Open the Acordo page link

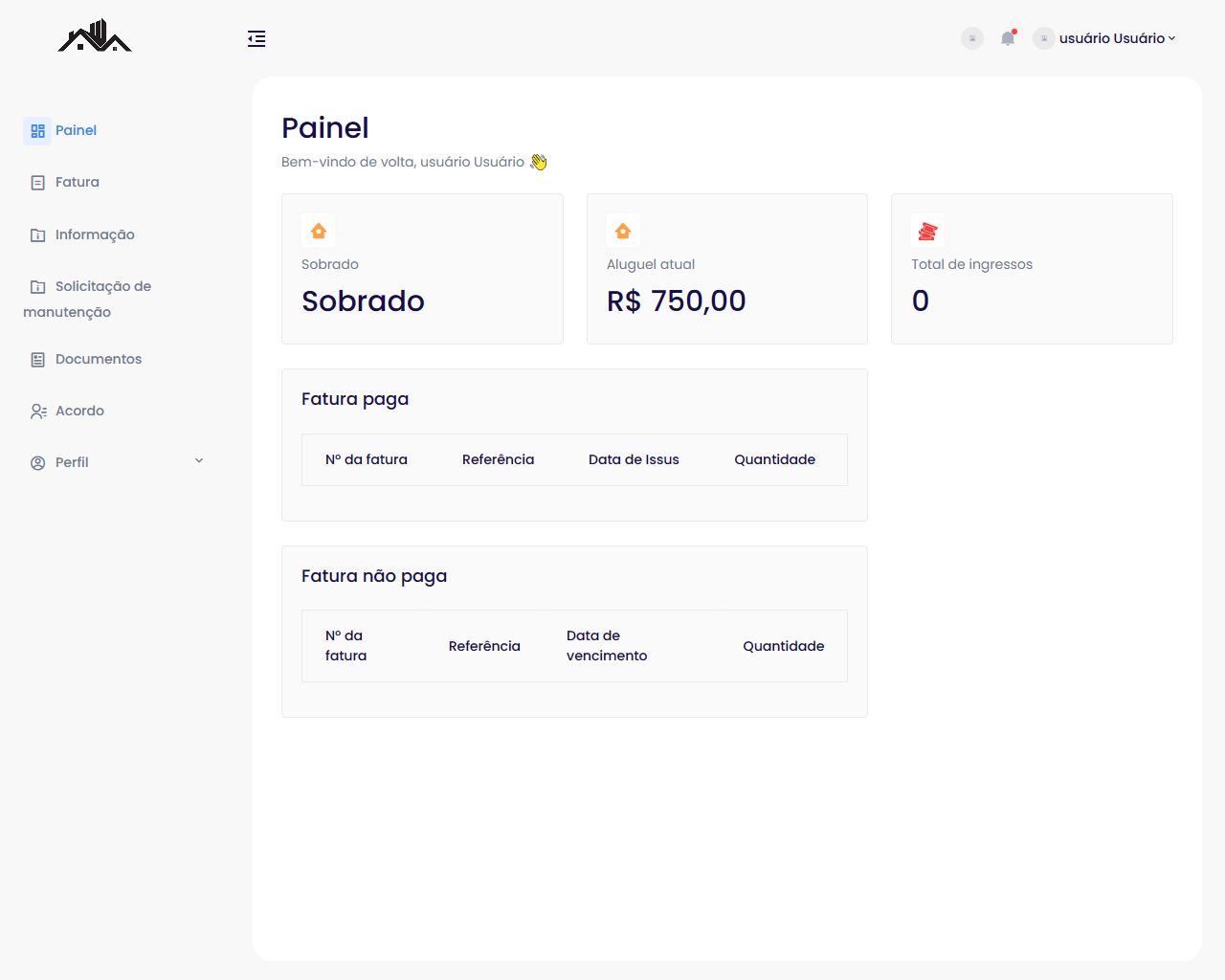79,411
